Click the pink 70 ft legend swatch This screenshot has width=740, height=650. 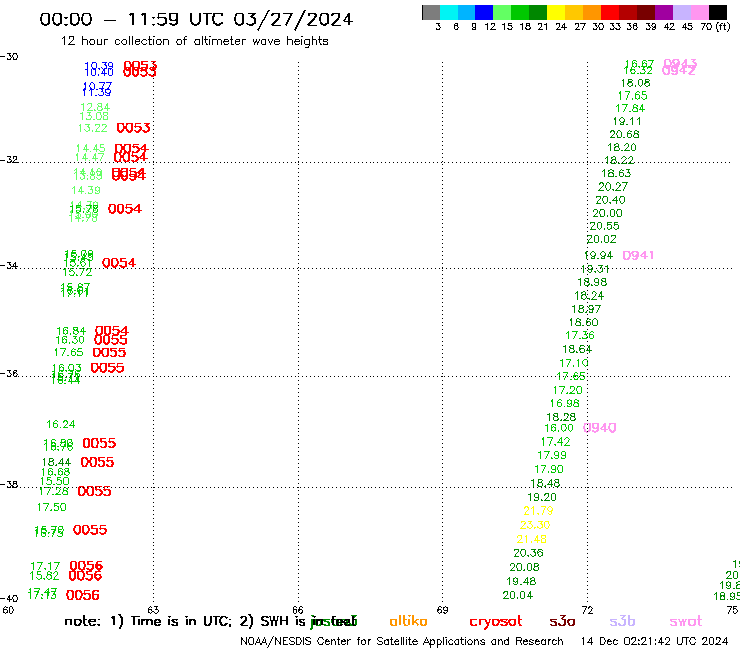[699, 12]
